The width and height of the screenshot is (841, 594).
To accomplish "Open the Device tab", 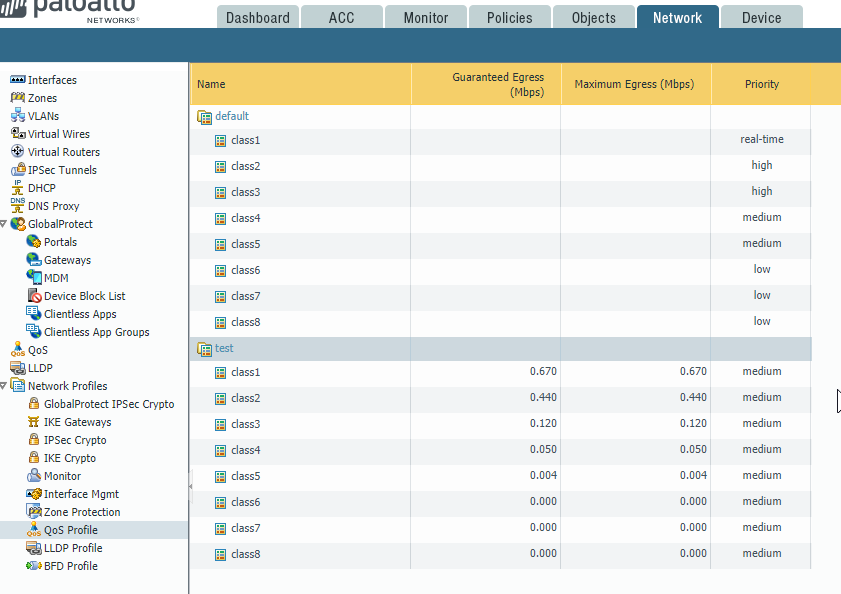I will point(761,17).
